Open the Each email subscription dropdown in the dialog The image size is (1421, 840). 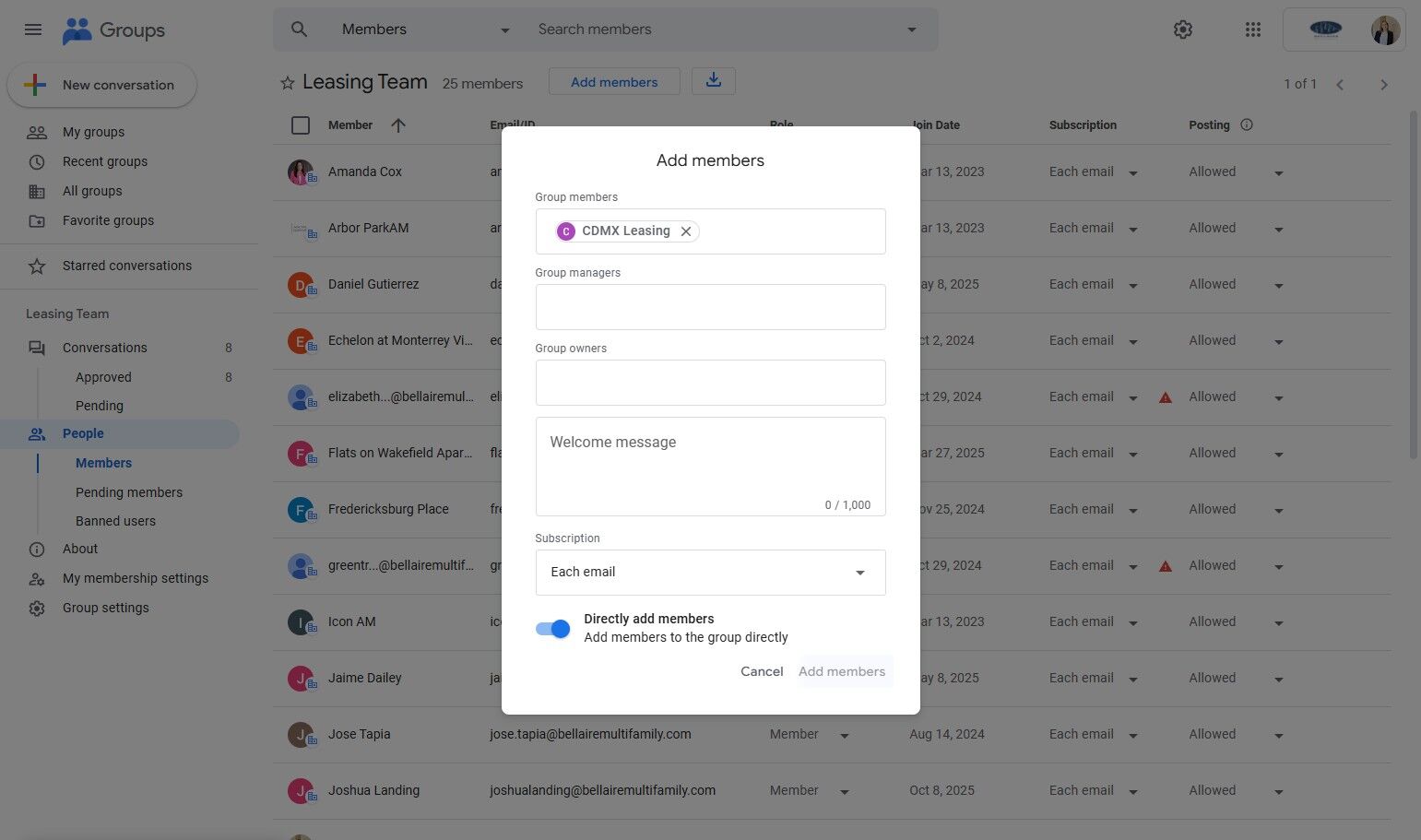tap(710, 573)
